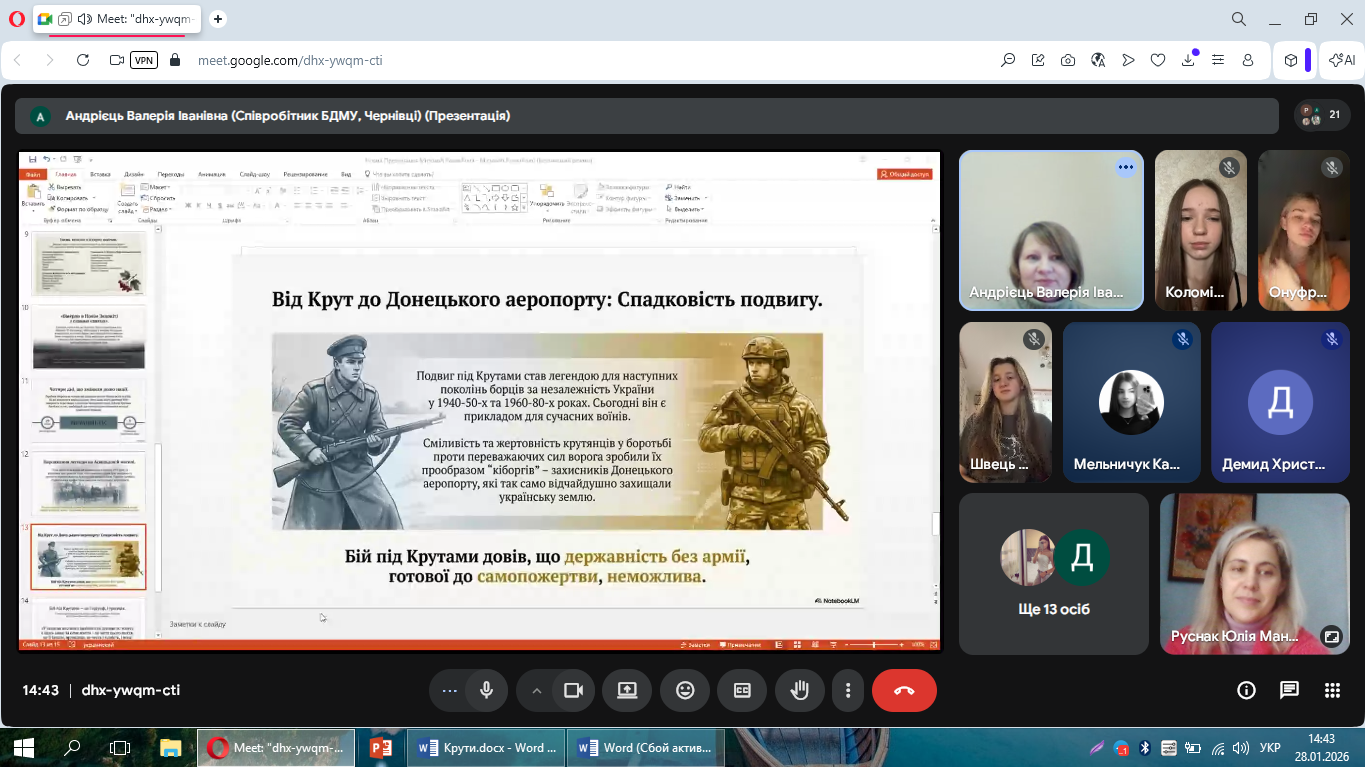The image size is (1365, 767).
Task: Show participants list with 21 people
Action: (x=1322, y=115)
